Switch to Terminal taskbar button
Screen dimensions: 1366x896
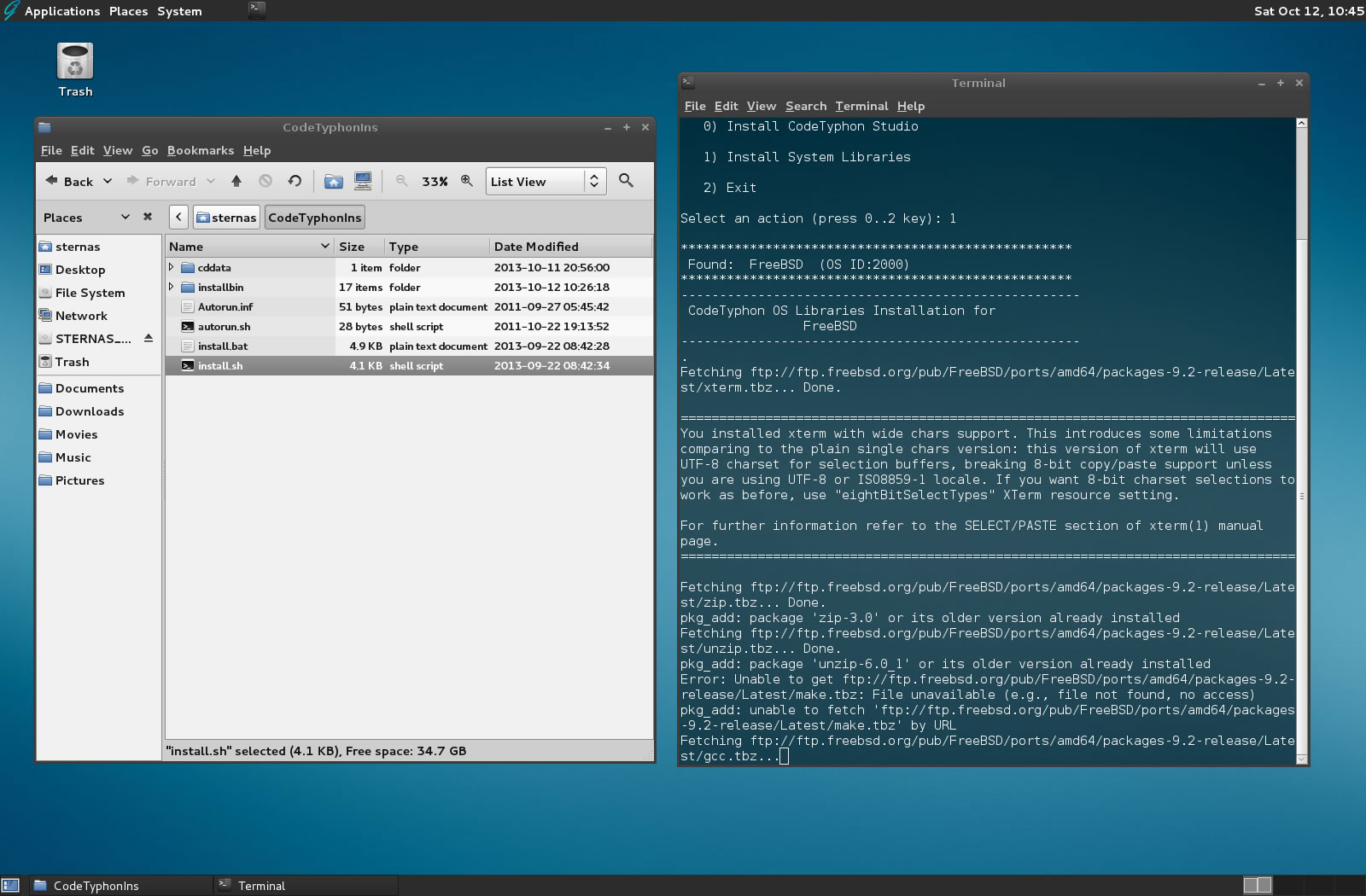pyautogui.click(x=306, y=886)
